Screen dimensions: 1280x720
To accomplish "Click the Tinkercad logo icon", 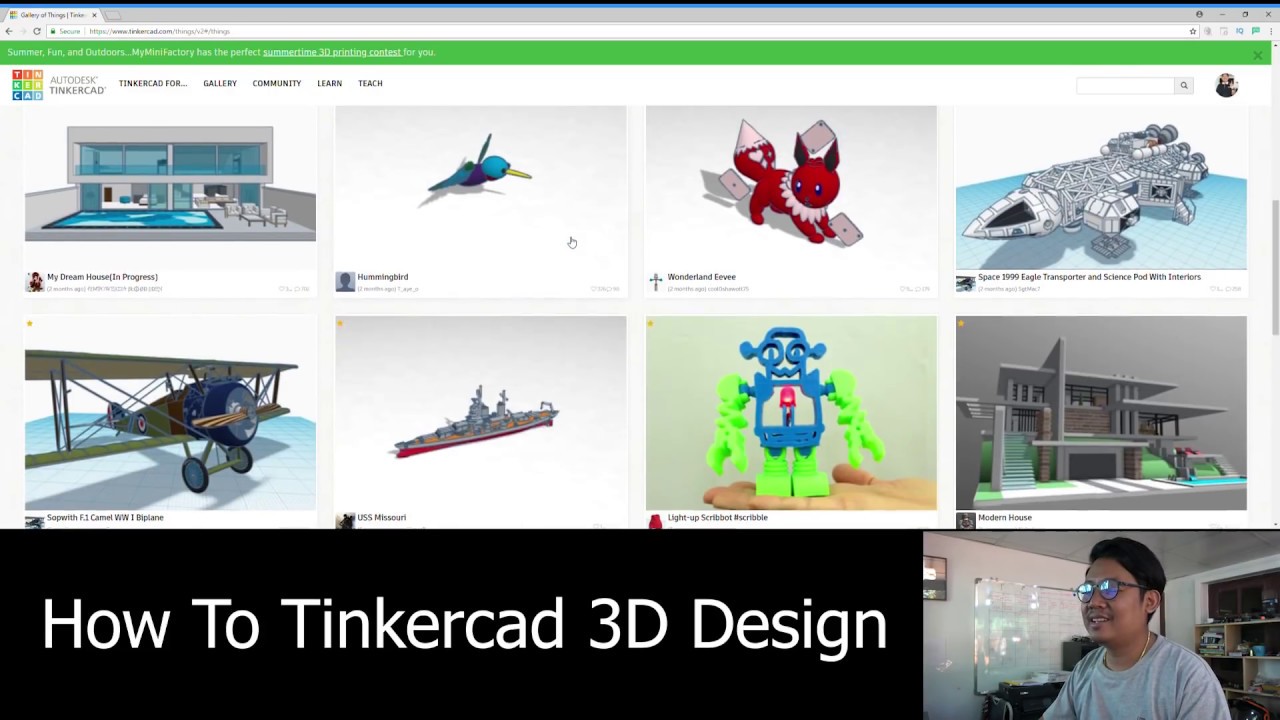I will [27, 85].
